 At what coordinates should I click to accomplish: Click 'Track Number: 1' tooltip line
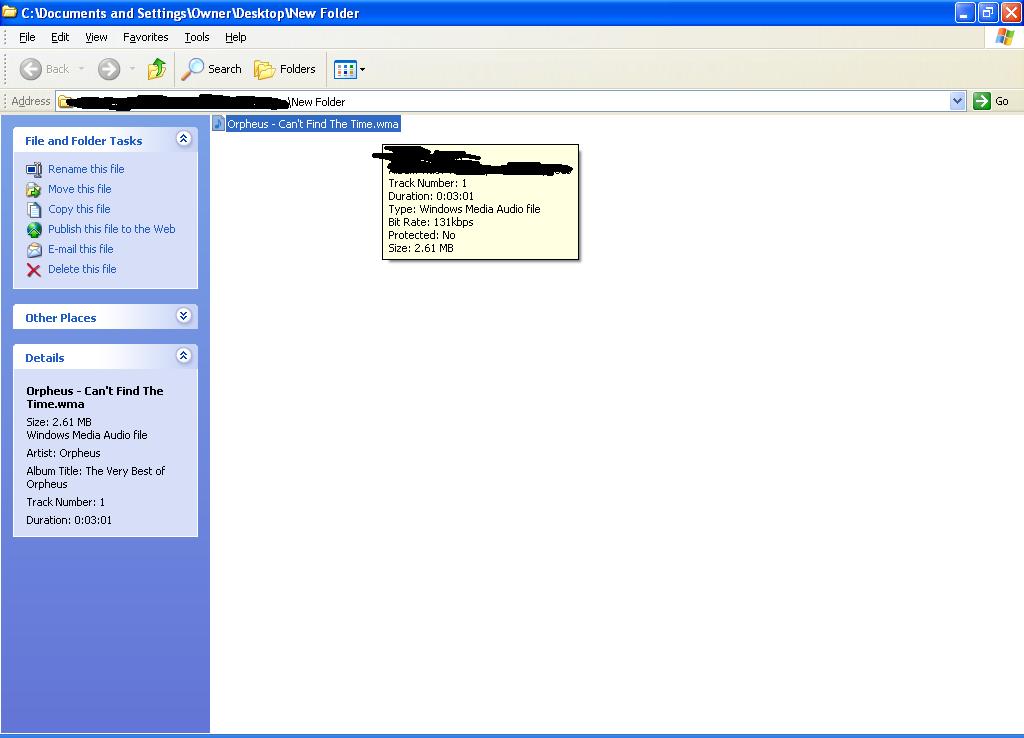click(x=427, y=183)
